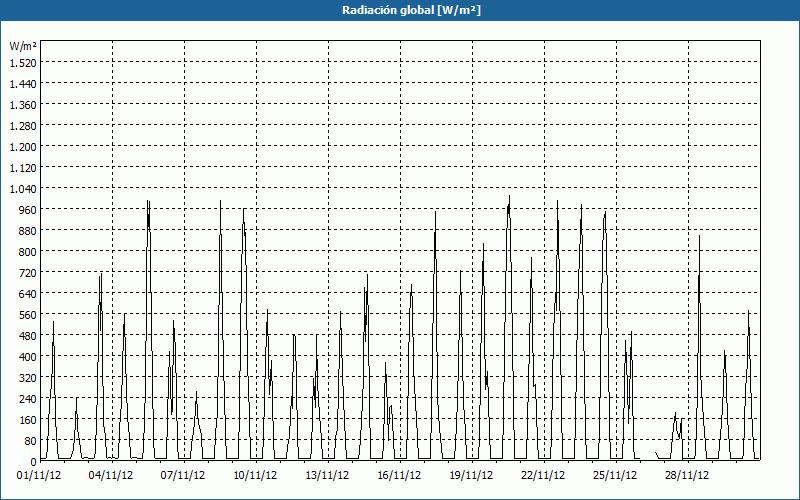
Task: Click the 0 y-axis value
Action: click(34, 462)
